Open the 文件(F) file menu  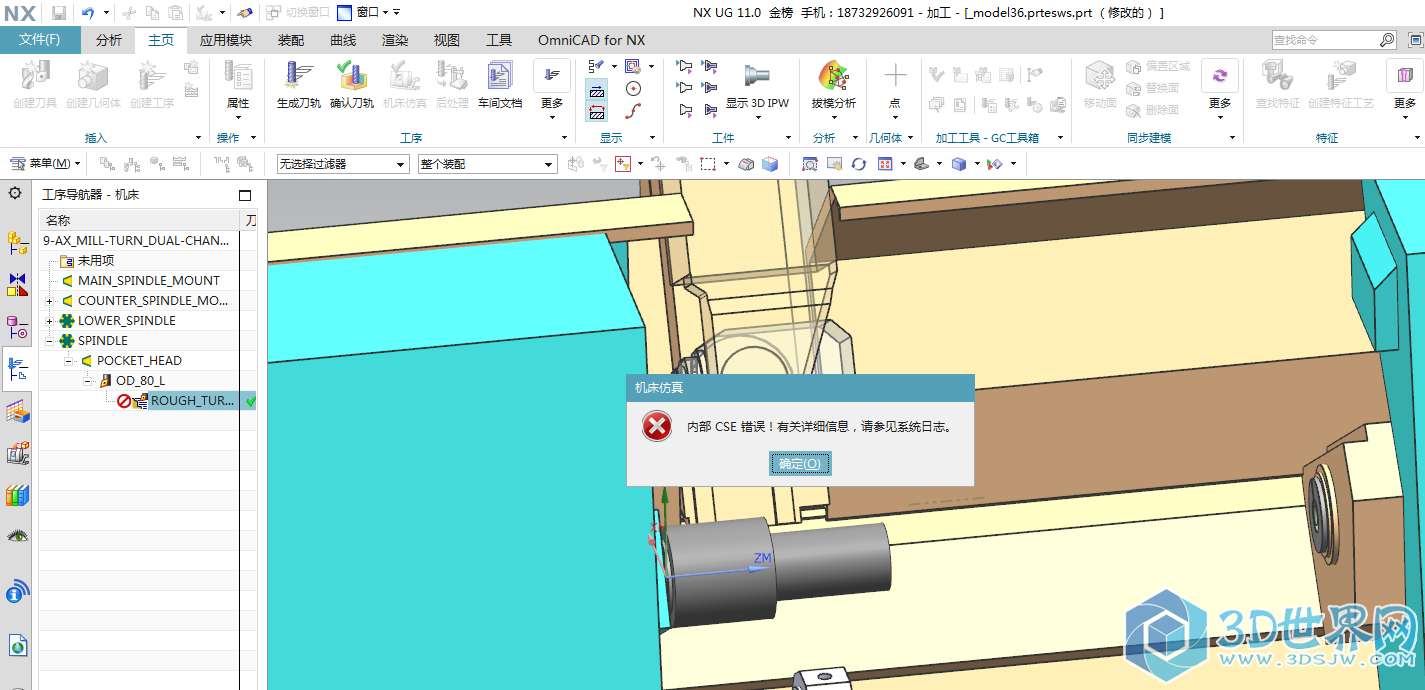tap(40, 40)
